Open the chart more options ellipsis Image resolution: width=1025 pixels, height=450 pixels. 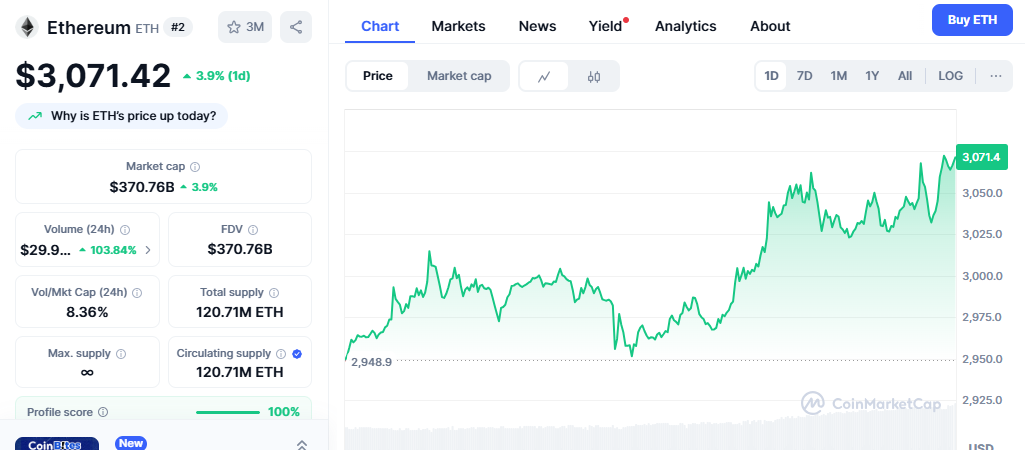point(996,76)
